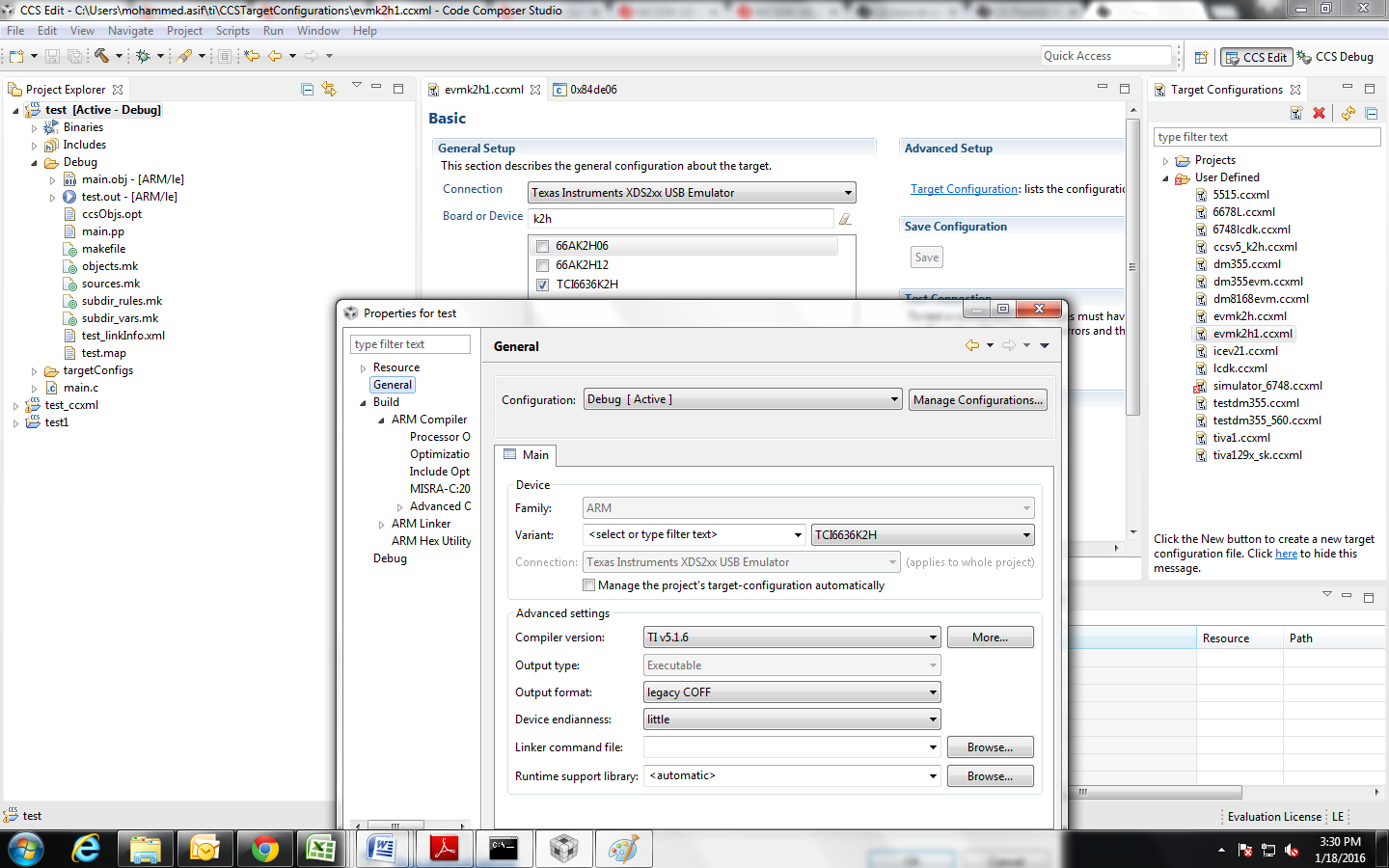Select main.c in Project Explorer

point(81,388)
